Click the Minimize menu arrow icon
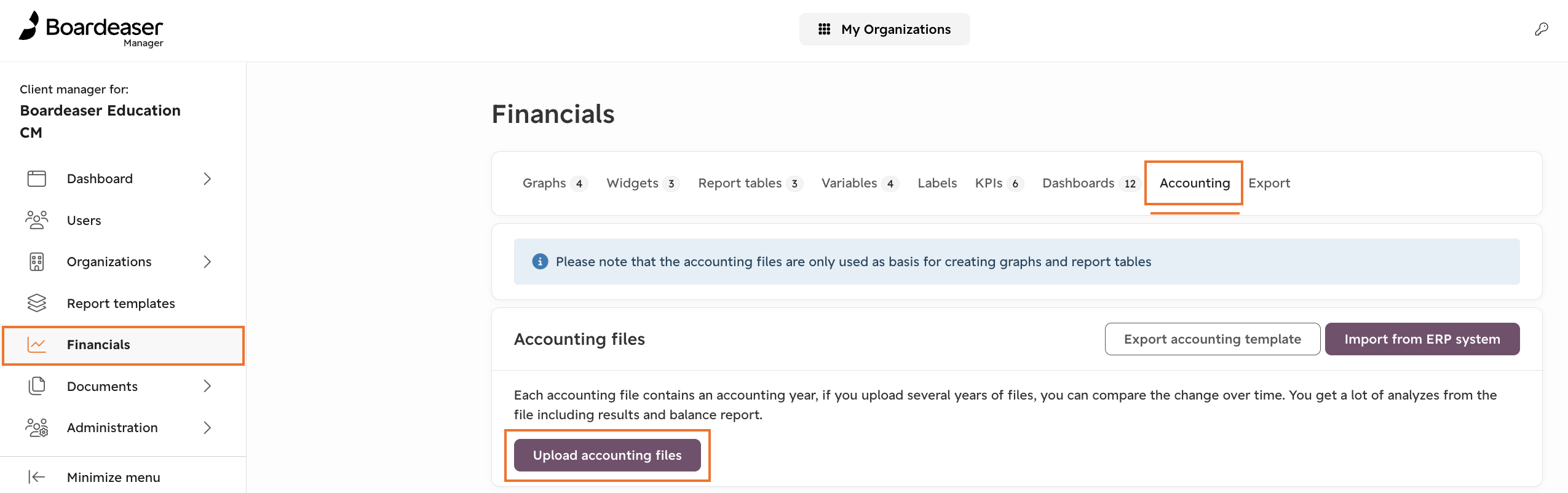The height and width of the screenshot is (493, 1568). point(37,477)
